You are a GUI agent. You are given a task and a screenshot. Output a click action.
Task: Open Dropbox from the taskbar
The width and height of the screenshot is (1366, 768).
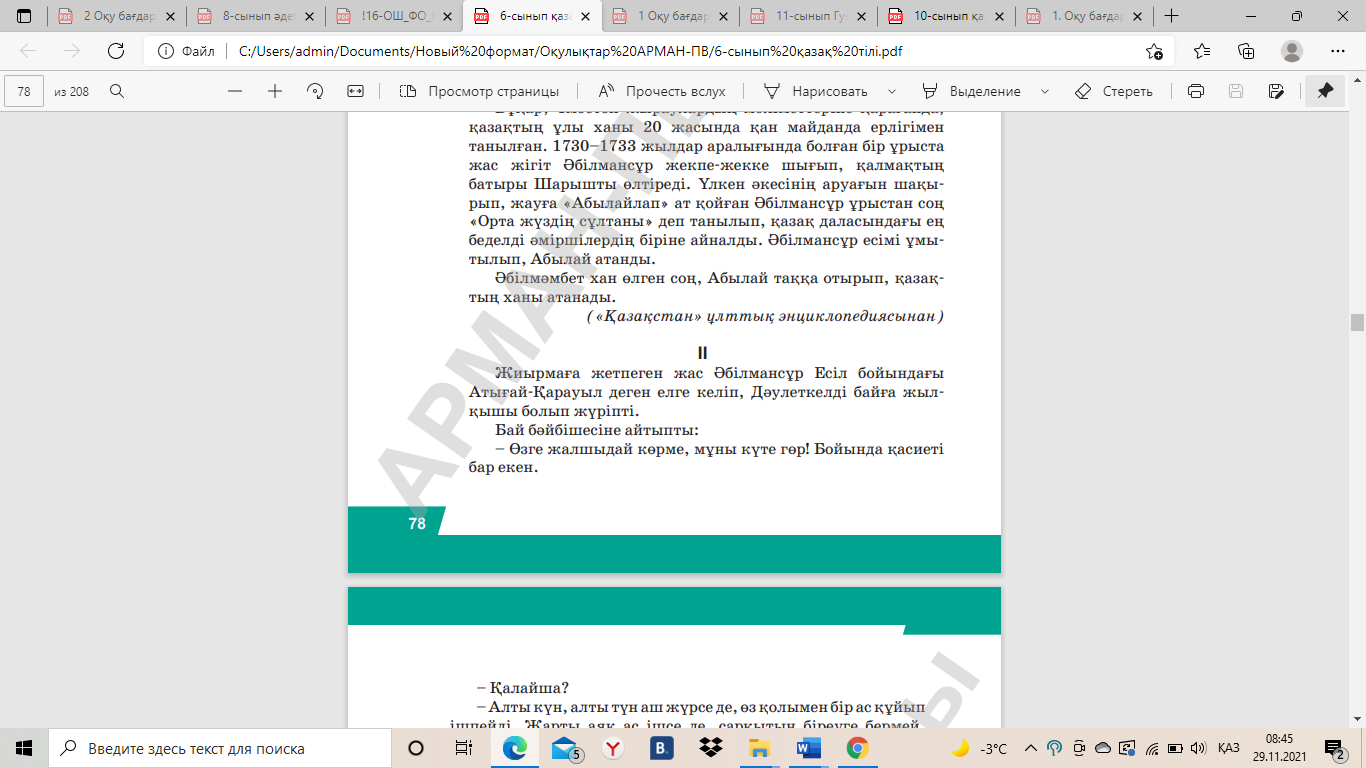(x=711, y=748)
